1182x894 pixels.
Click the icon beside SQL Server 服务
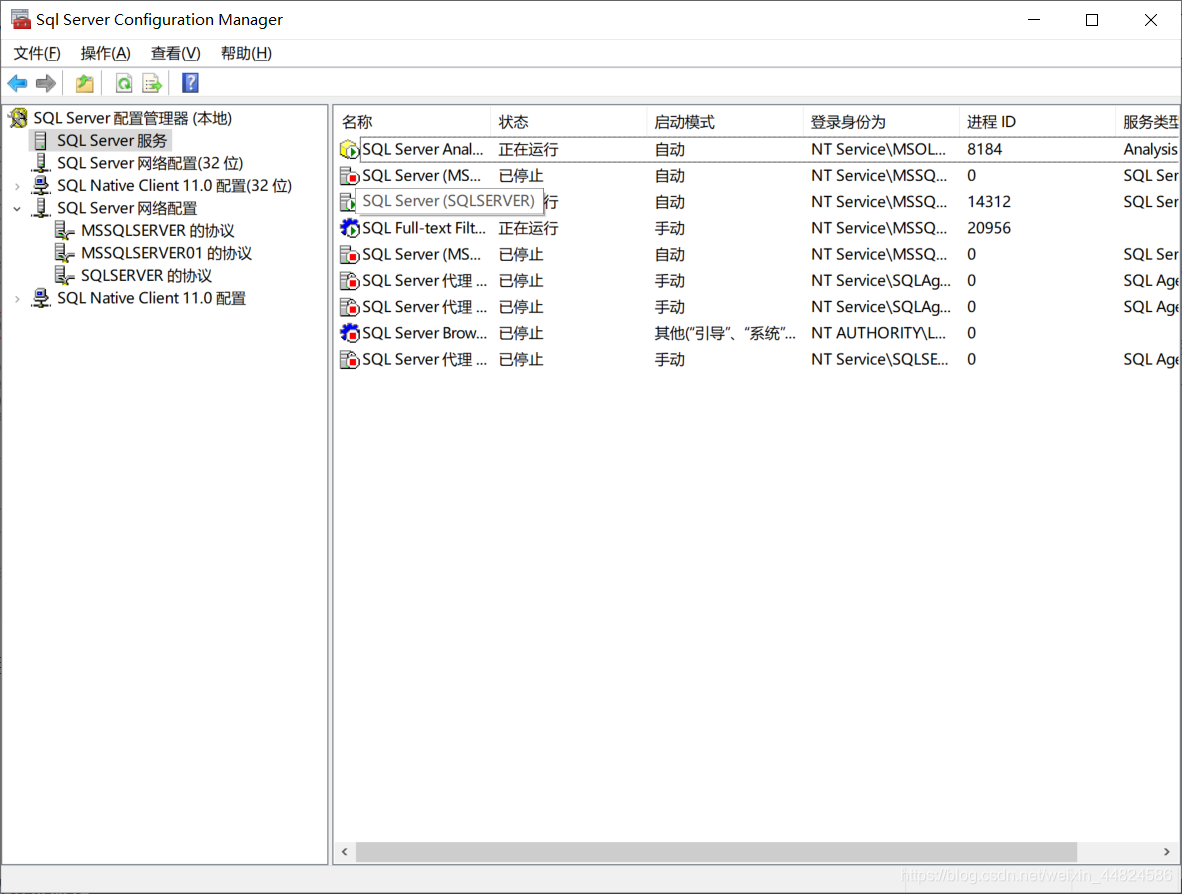tap(41, 140)
